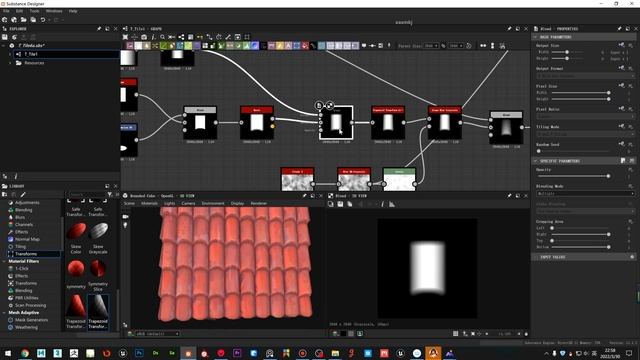Click the histogram icon in 2D view toolbar
640x360 pixels.
point(392,204)
